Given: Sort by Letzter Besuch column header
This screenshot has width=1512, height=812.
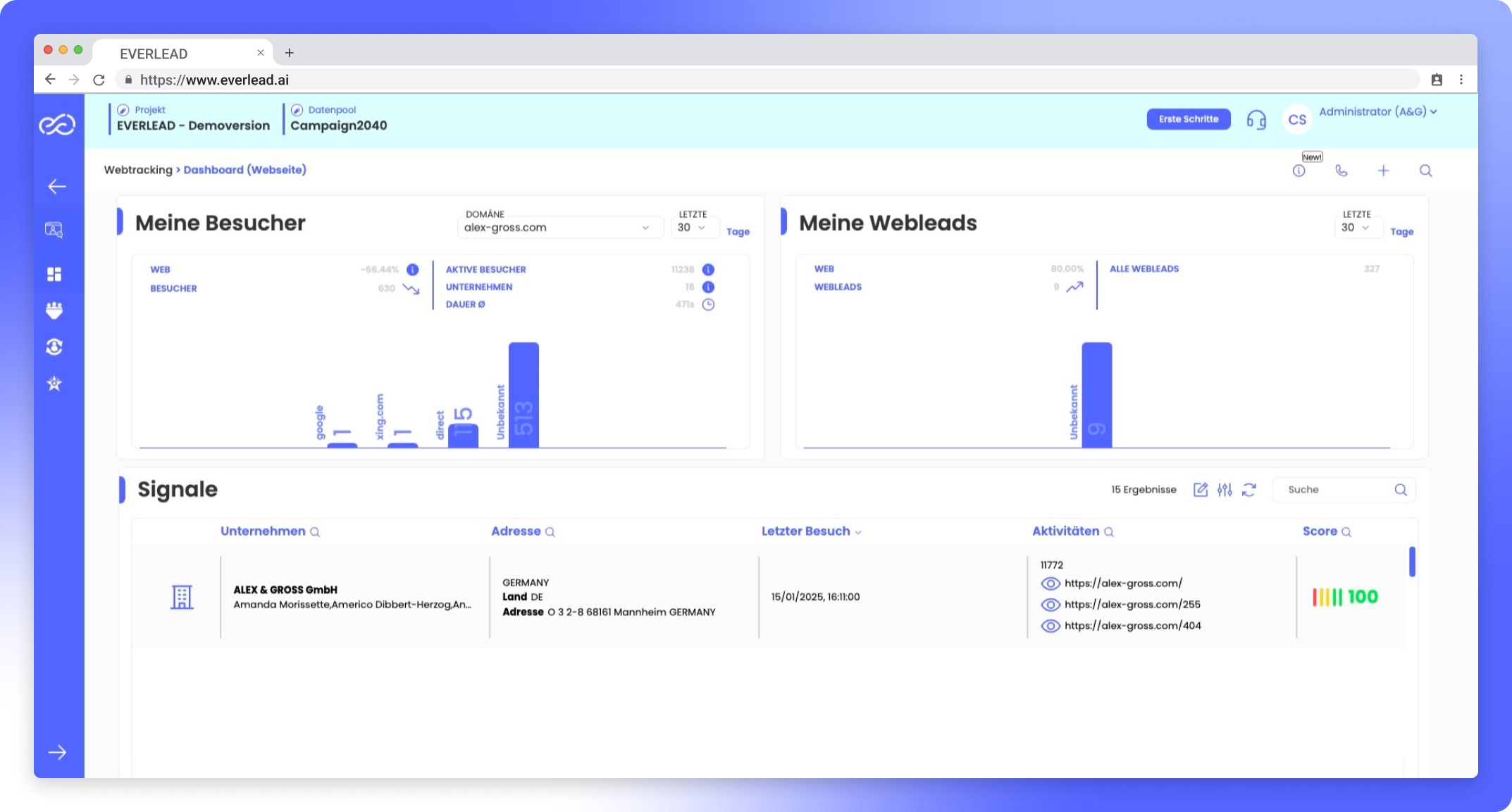Looking at the screenshot, I should [x=811, y=531].
